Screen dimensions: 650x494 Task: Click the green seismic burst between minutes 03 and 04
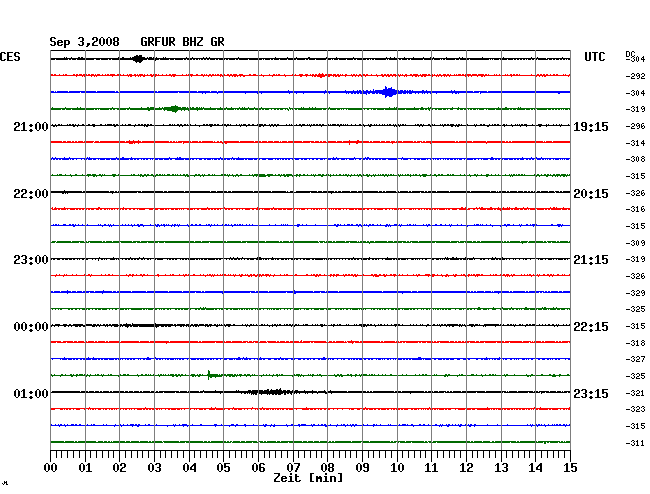pos(174,109)
